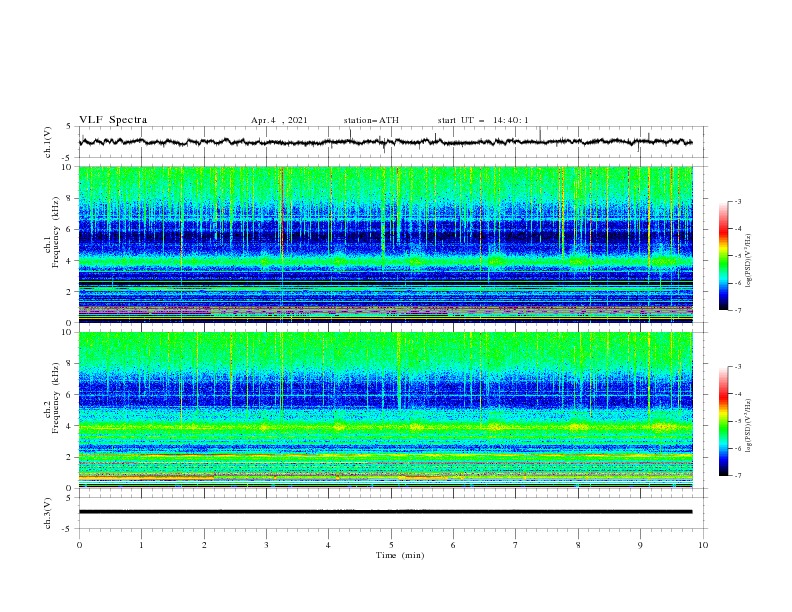Screen dimensions: 792x612
Task: Click the ch.1 voltage waveform trace
Action: tap(385, 142)
